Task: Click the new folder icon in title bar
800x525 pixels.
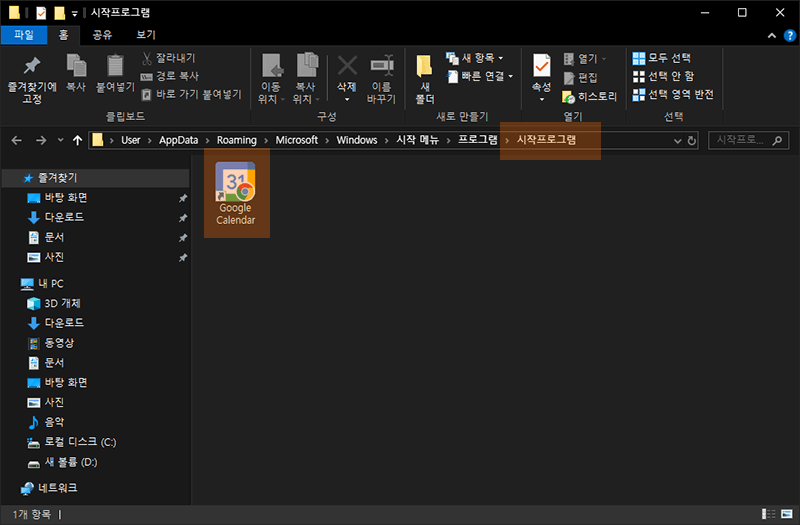Action: coord(59,12)
